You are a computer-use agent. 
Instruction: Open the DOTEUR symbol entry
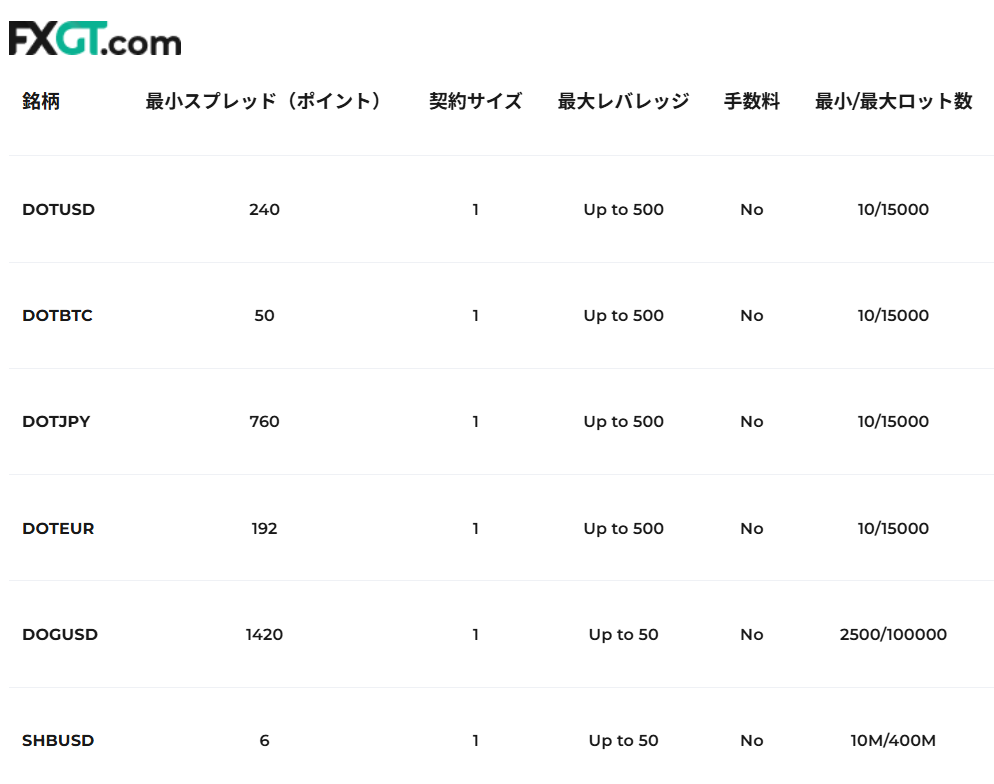pyautogui.click(x=58, y=529)
